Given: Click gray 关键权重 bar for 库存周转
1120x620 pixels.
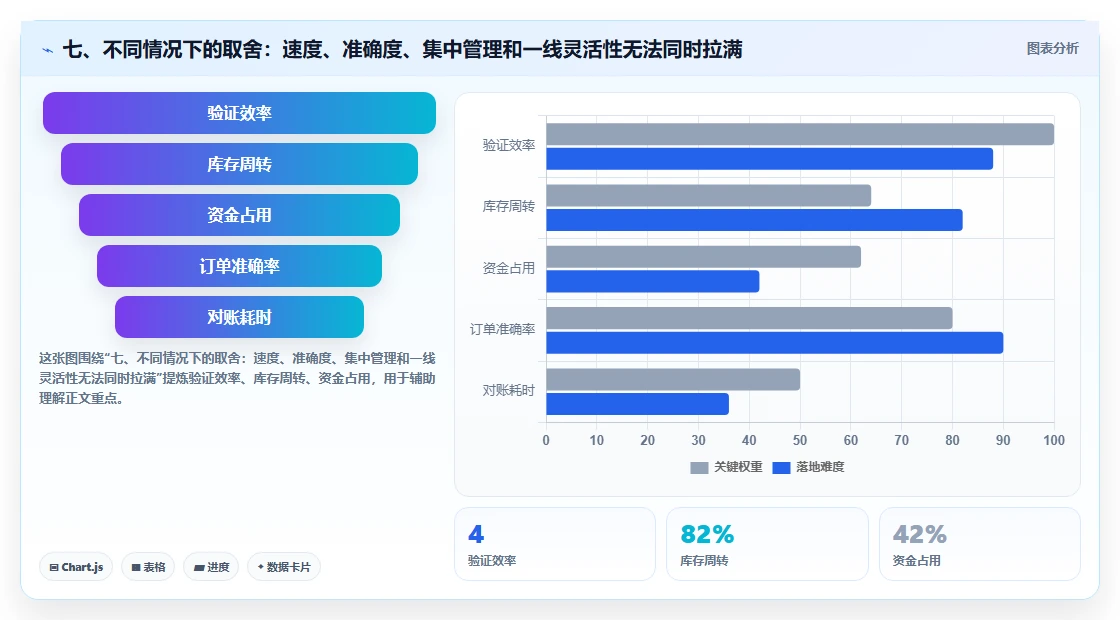Looking at the screenshot, I should [709, 196].
